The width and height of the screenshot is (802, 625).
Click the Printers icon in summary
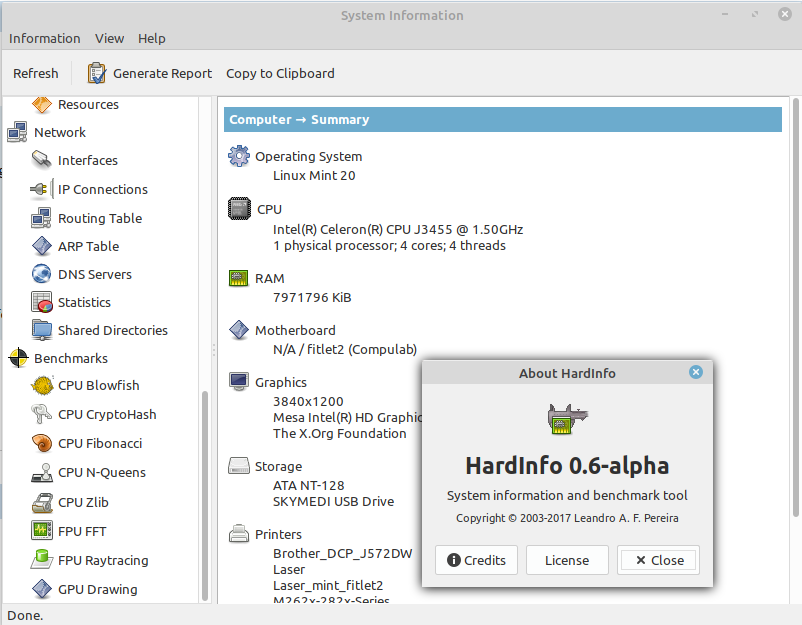(239, 533)
